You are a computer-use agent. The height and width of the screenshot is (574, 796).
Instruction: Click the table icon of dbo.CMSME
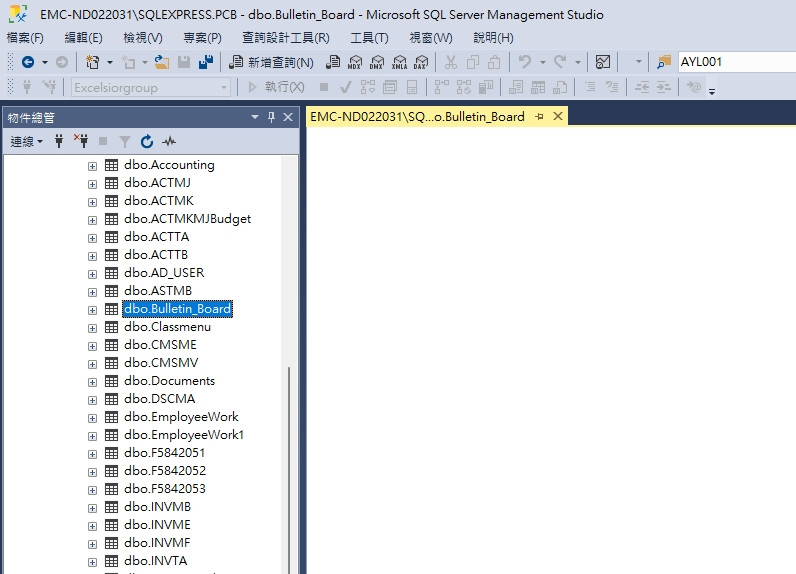111,345
